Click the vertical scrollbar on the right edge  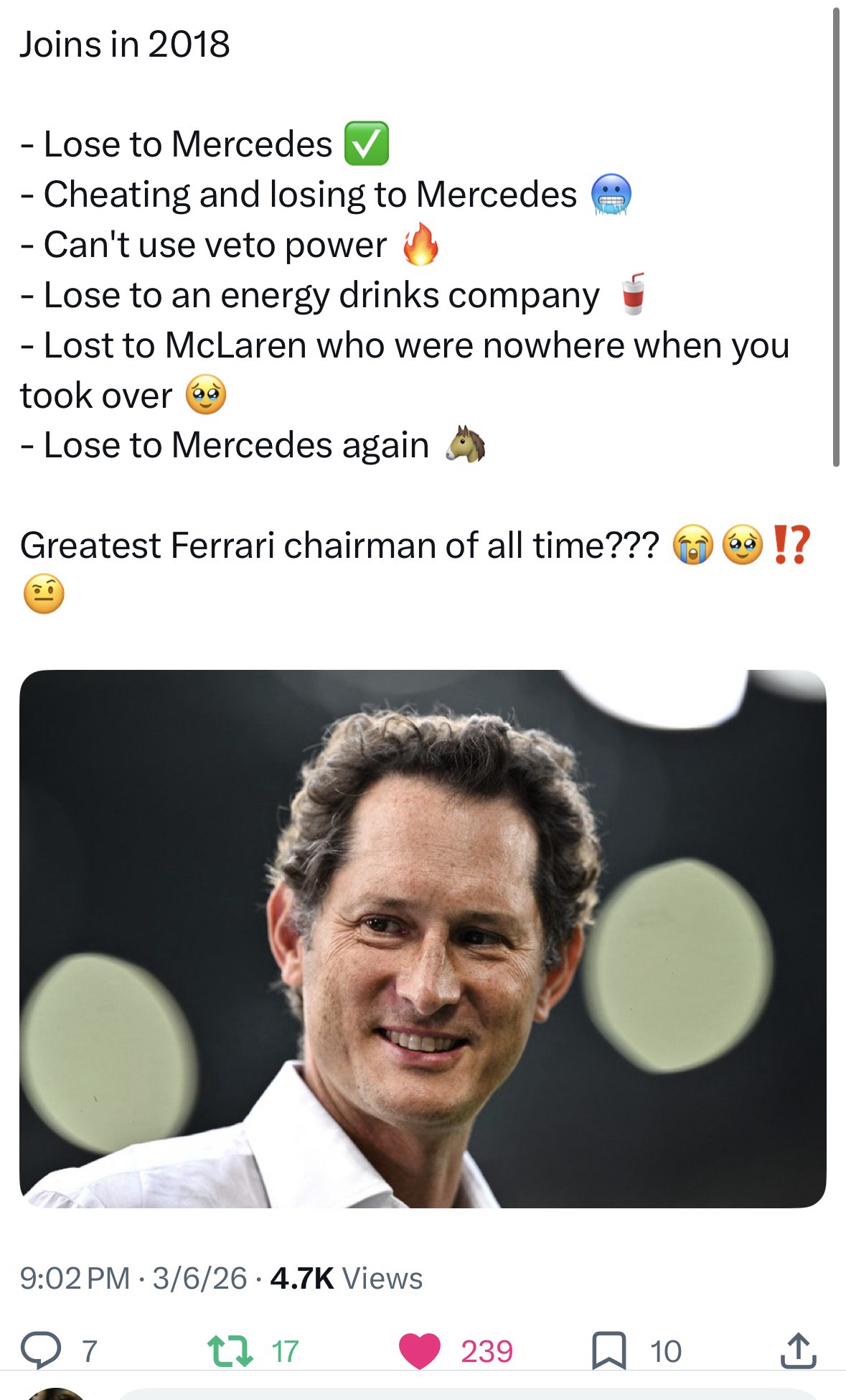coord(836,237)
